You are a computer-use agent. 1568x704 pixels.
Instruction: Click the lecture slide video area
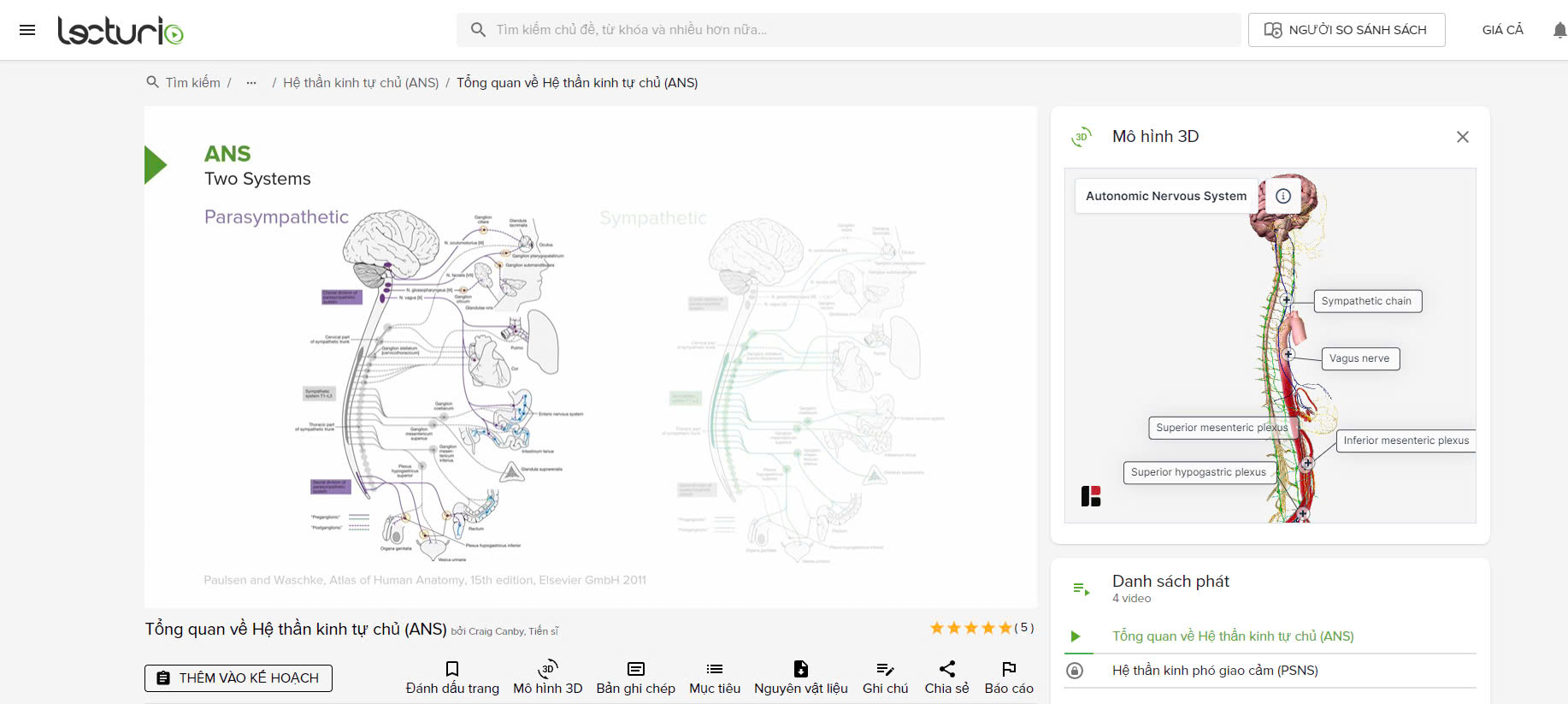click(591, 358)
